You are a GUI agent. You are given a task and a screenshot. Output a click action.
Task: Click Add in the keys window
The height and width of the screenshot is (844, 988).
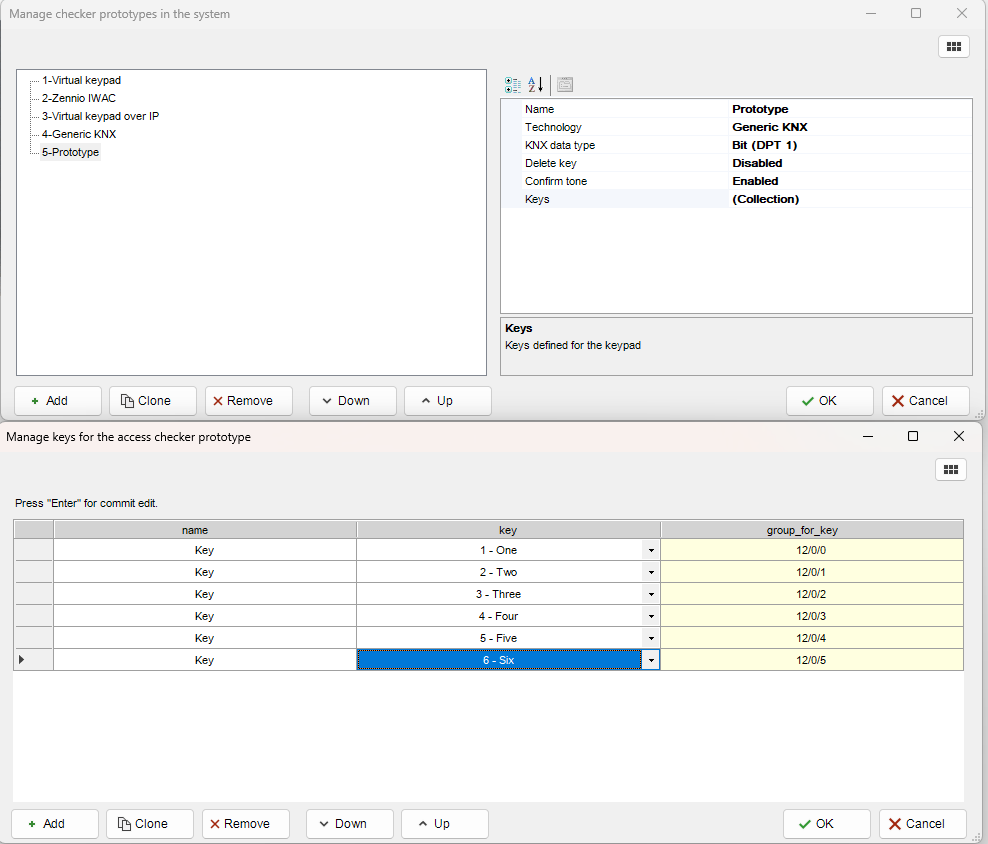[55, 824]
